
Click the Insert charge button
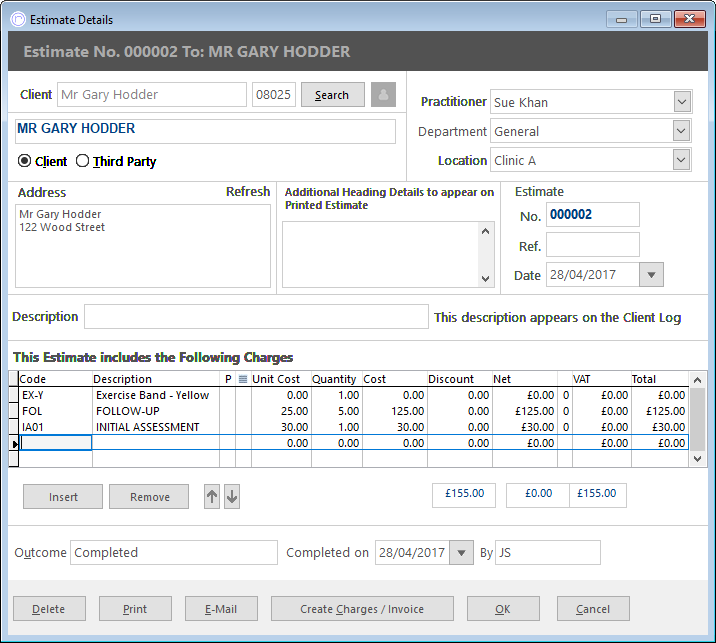[x=63, y=496]
